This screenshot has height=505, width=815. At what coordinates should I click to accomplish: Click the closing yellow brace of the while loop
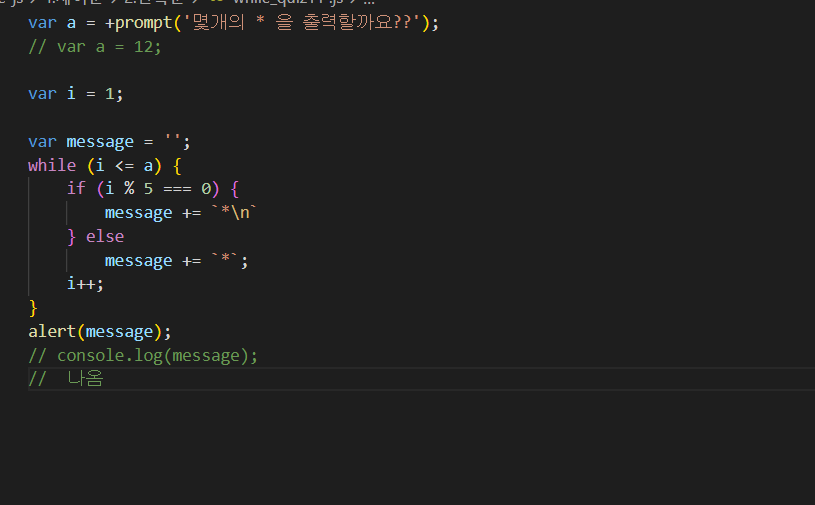tap(33, 308)
